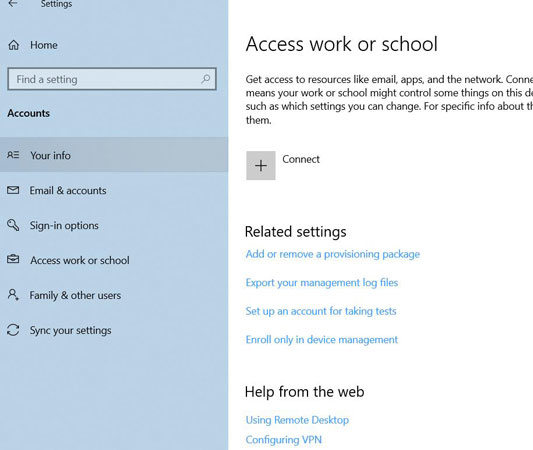Open Using Remote Desktop help link
Viewport: 533px width, 450px height.
(297, 420)
